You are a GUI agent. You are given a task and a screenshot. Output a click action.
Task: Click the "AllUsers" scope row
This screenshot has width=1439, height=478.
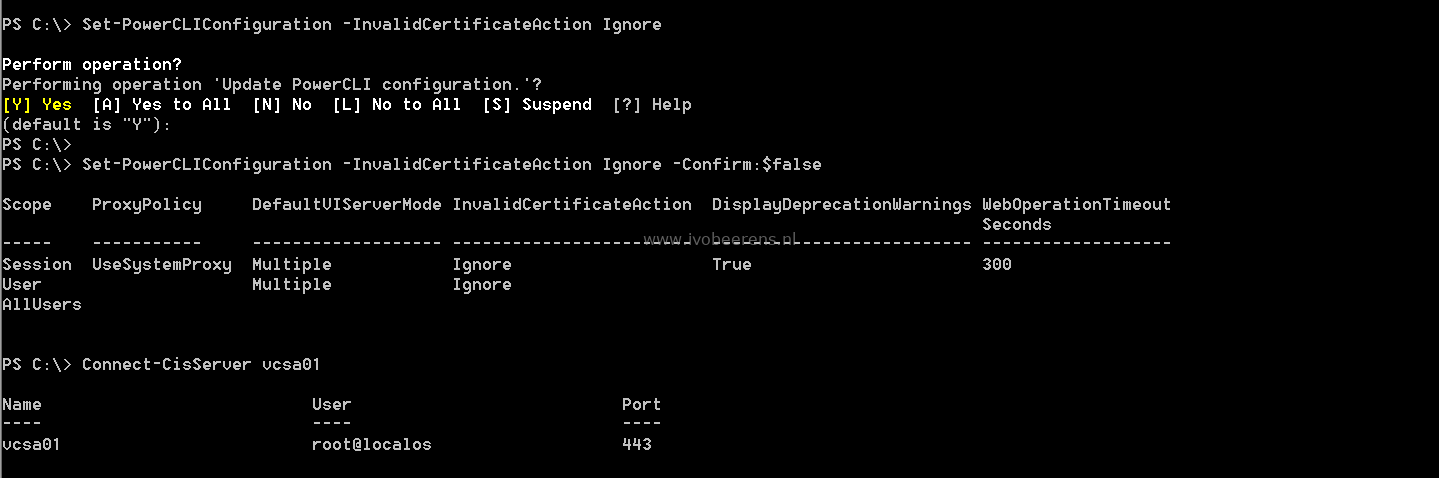[42, 304]
